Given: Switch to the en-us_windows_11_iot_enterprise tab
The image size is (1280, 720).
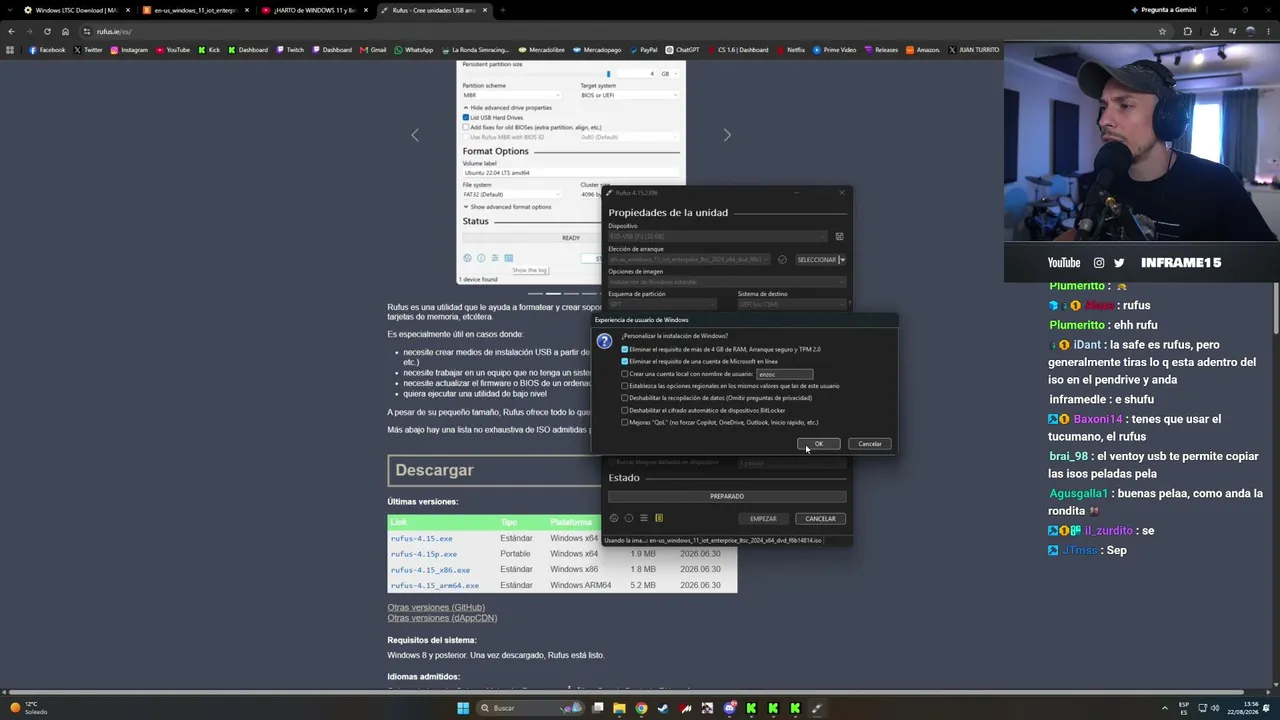Looking at the screenshot, I should pyautogui.click(x=196, y=10).
